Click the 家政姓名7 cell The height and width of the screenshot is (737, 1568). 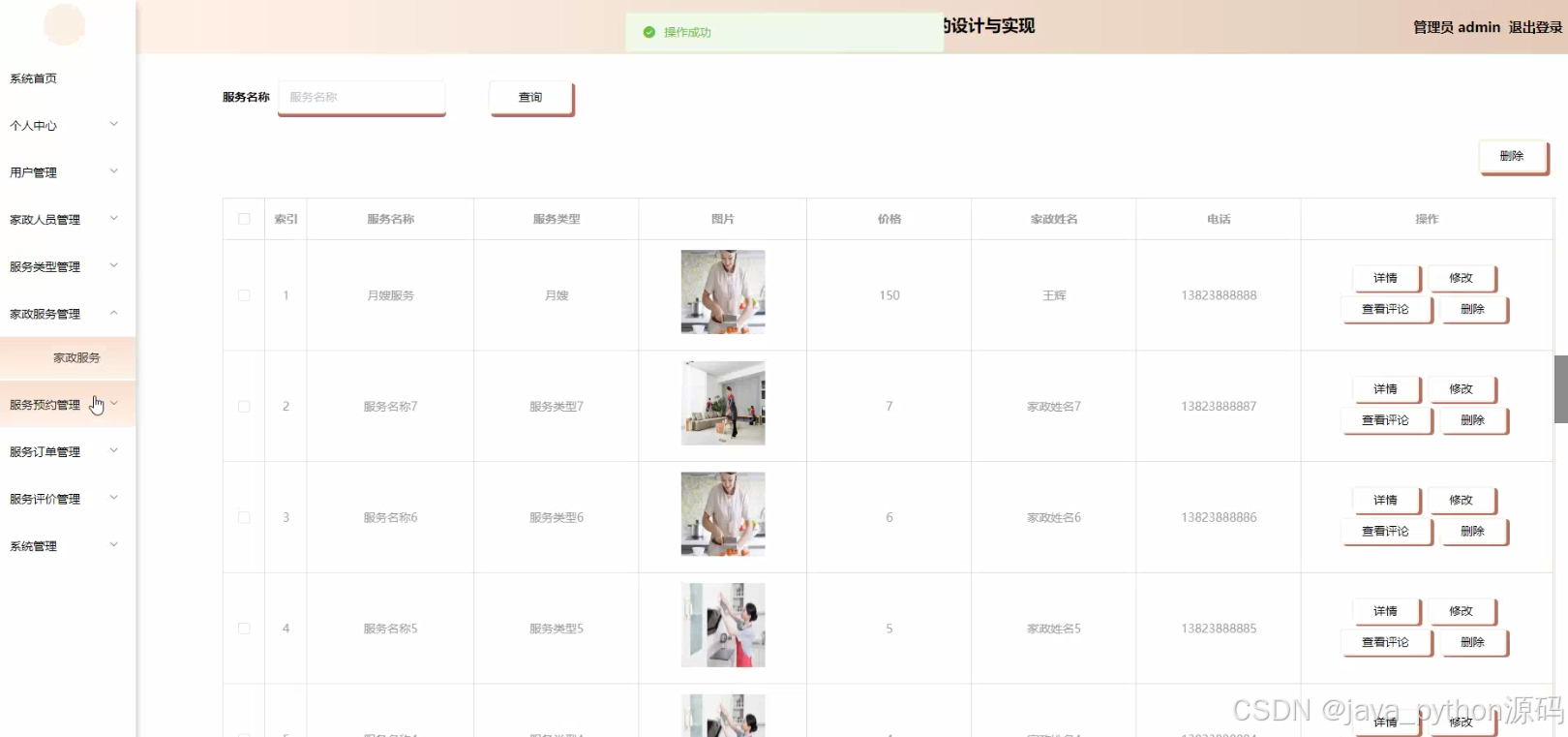[1054, 407]
